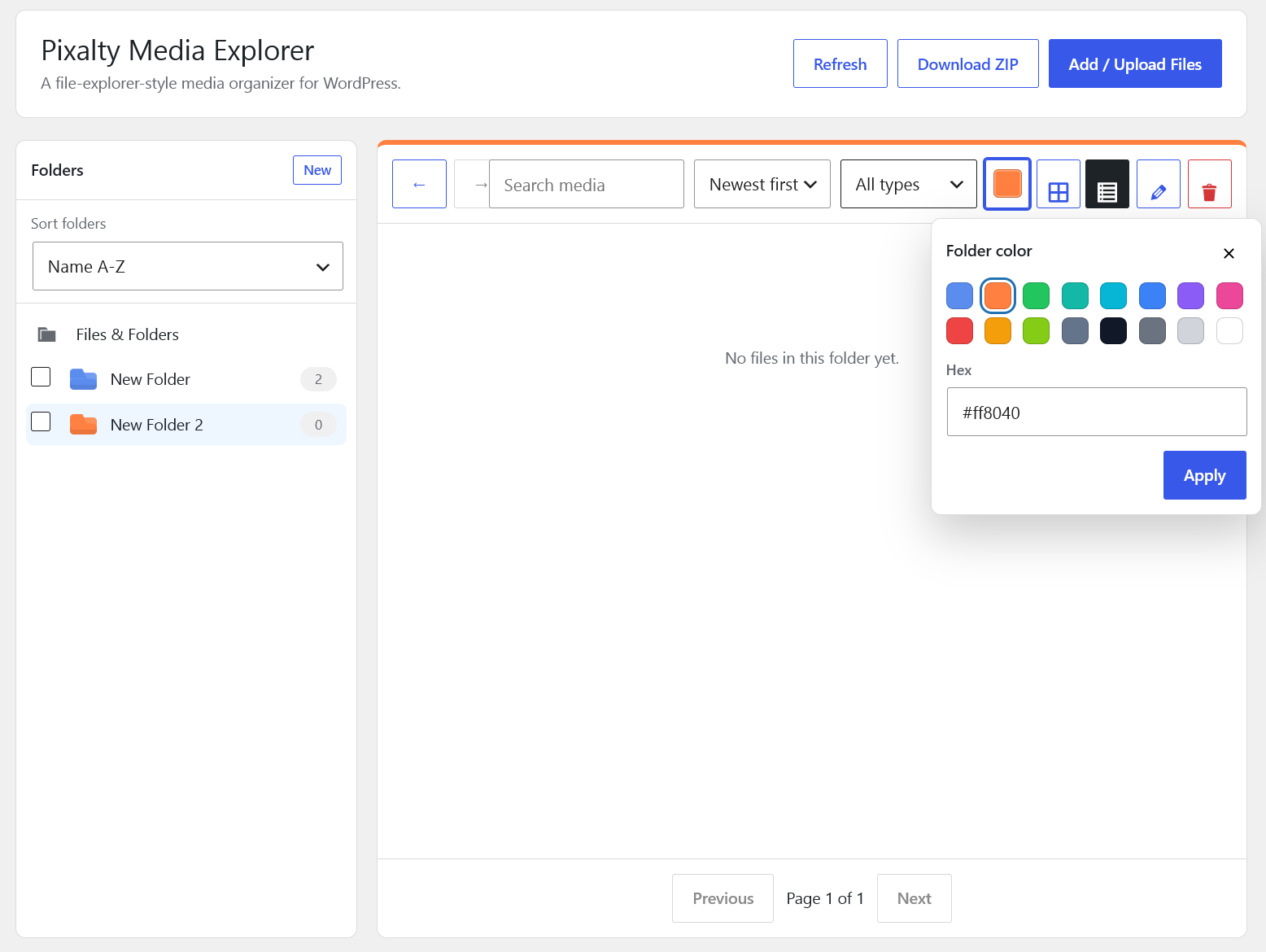This screenshot has height=952, width=1266.
Task: Click the New Folder 2 count badge 0
Action: click(x=318, y=425)
